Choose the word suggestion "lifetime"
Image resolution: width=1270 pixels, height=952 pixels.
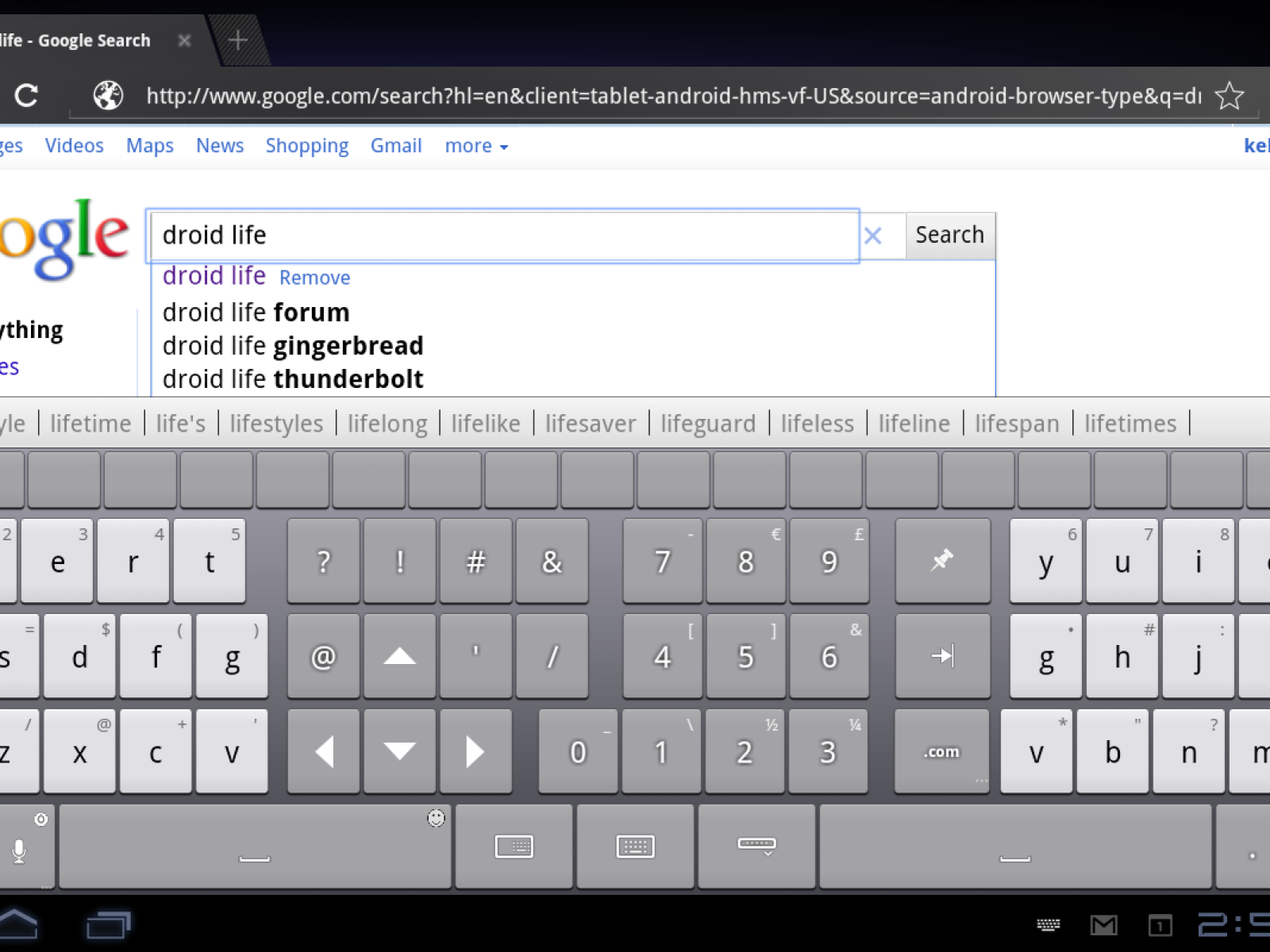point(90,424)
